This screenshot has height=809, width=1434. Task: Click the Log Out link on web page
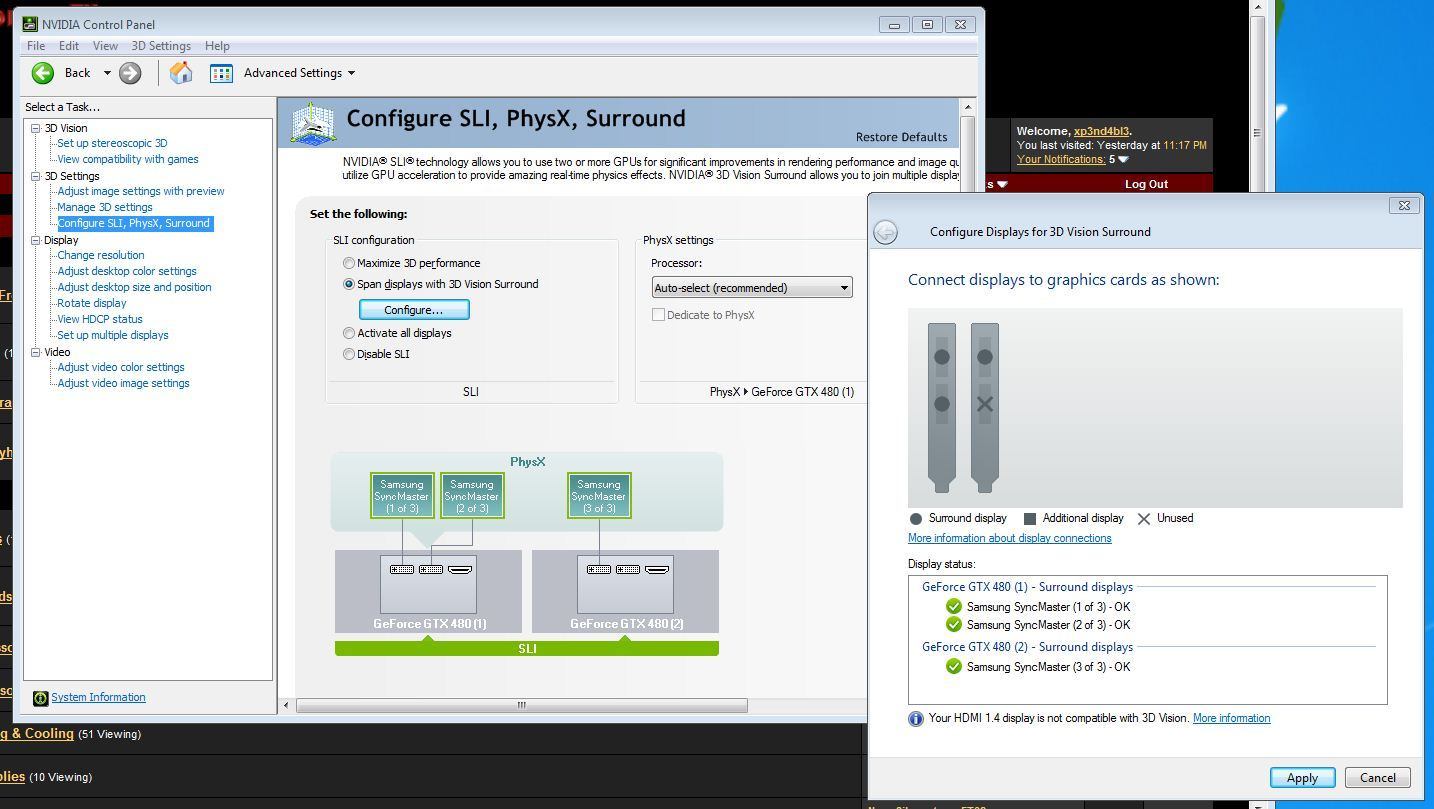click(1146, 184)
